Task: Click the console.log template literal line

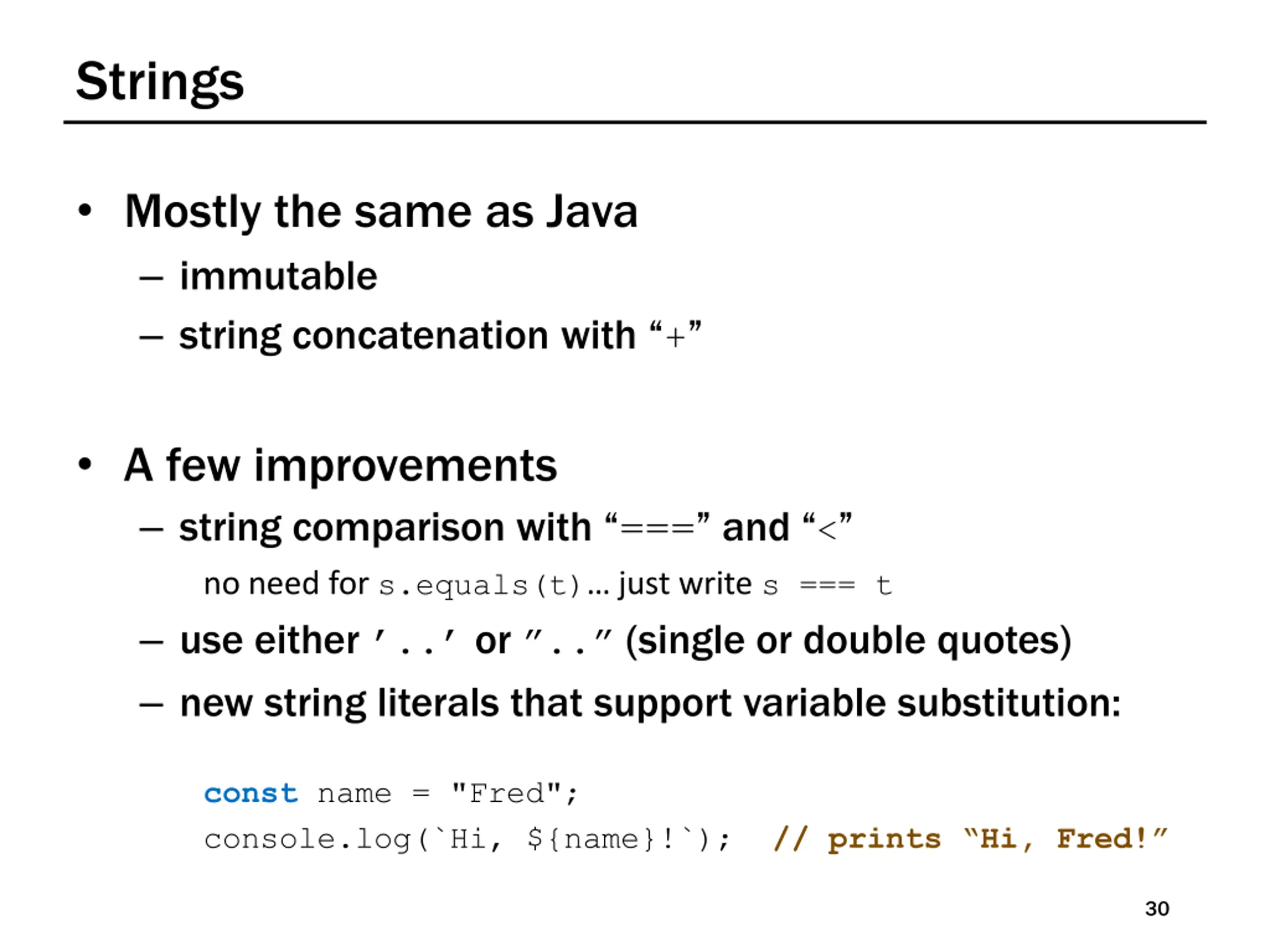Action: (467, 840)
